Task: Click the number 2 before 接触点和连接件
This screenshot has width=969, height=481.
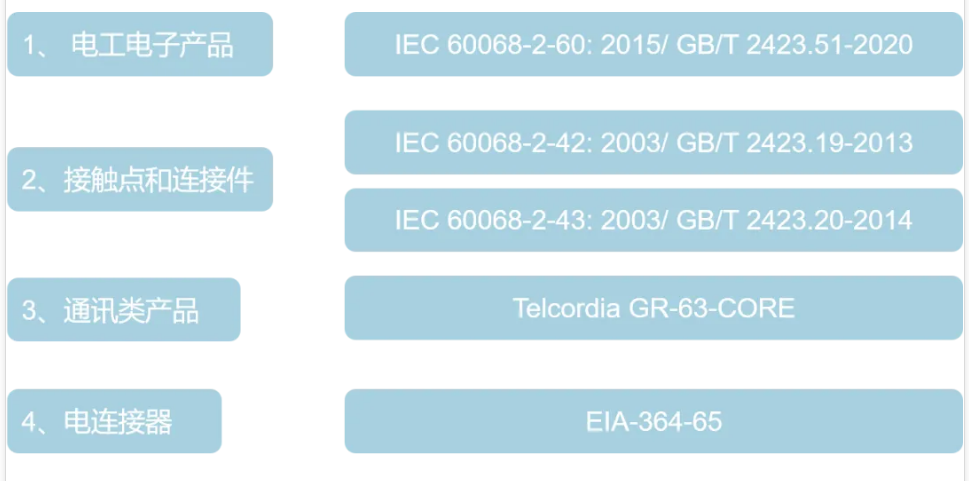Action: pos(30,181)
